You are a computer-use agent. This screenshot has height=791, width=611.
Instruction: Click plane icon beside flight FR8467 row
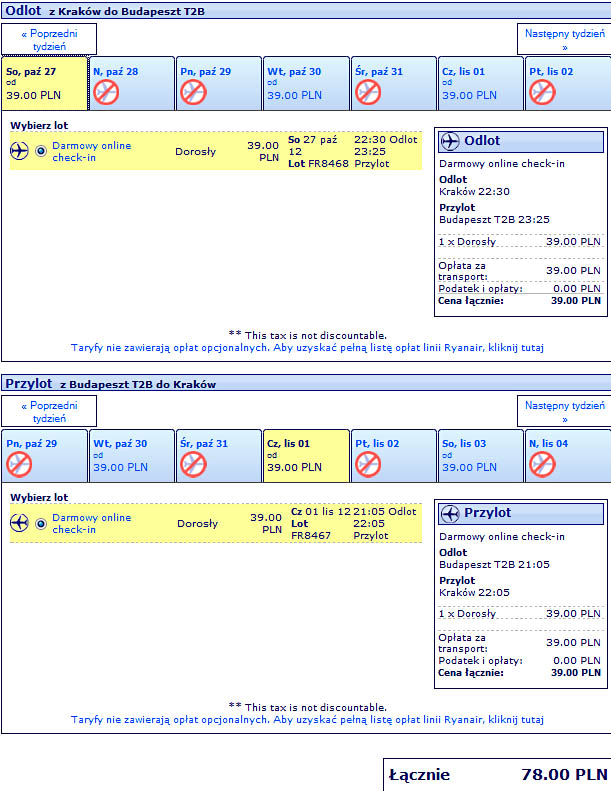19,523
